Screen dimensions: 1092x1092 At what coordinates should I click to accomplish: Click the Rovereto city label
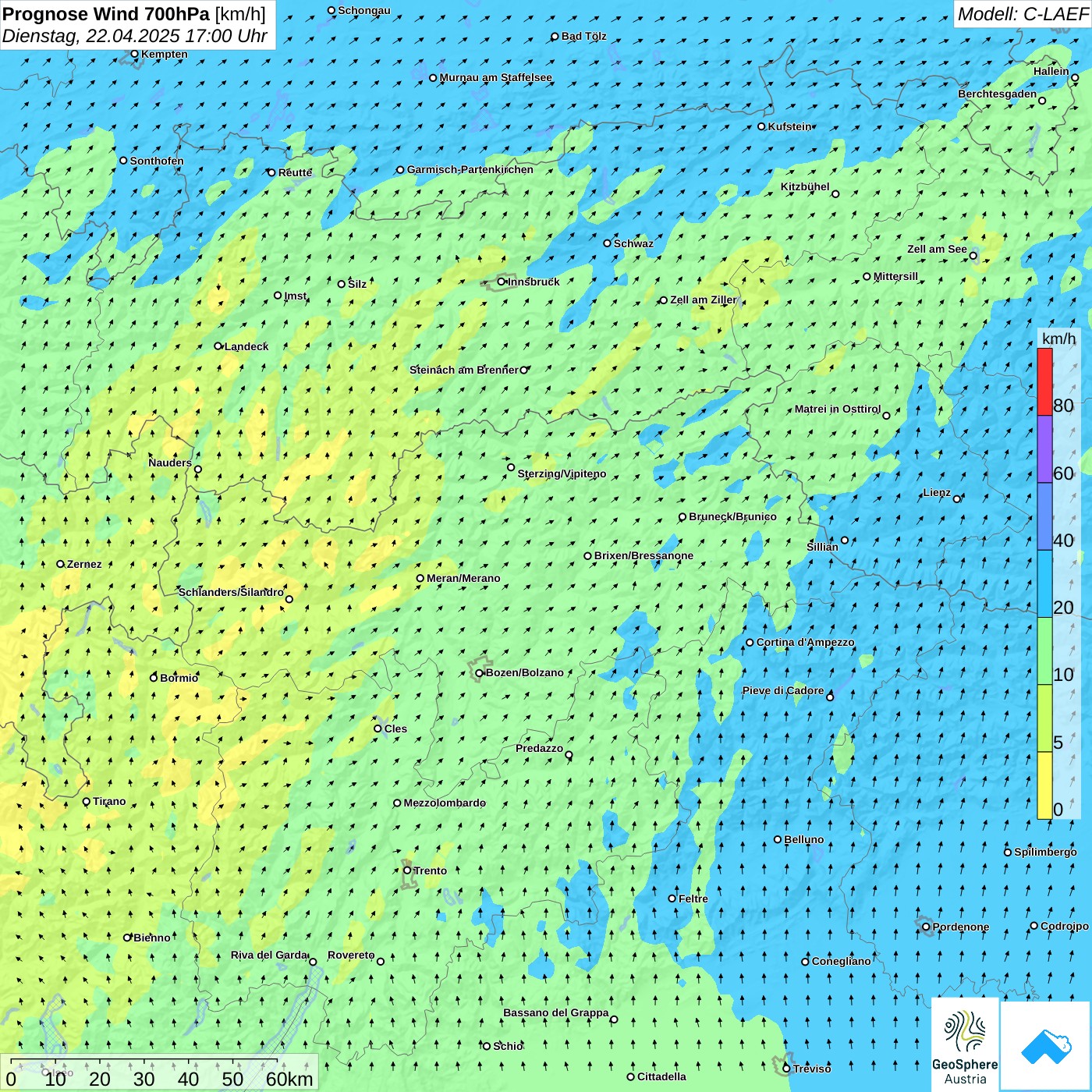point(351,955)
